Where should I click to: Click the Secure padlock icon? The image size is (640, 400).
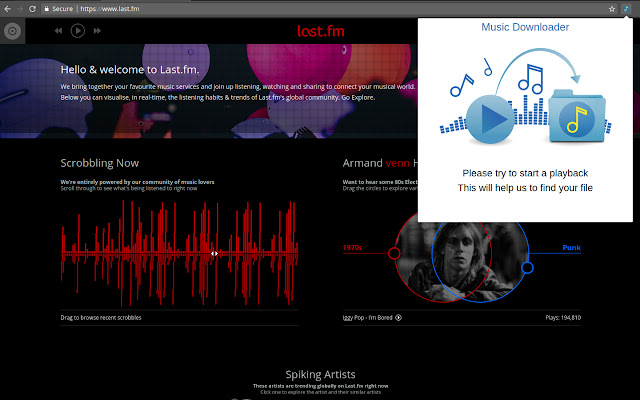[47, 9]
